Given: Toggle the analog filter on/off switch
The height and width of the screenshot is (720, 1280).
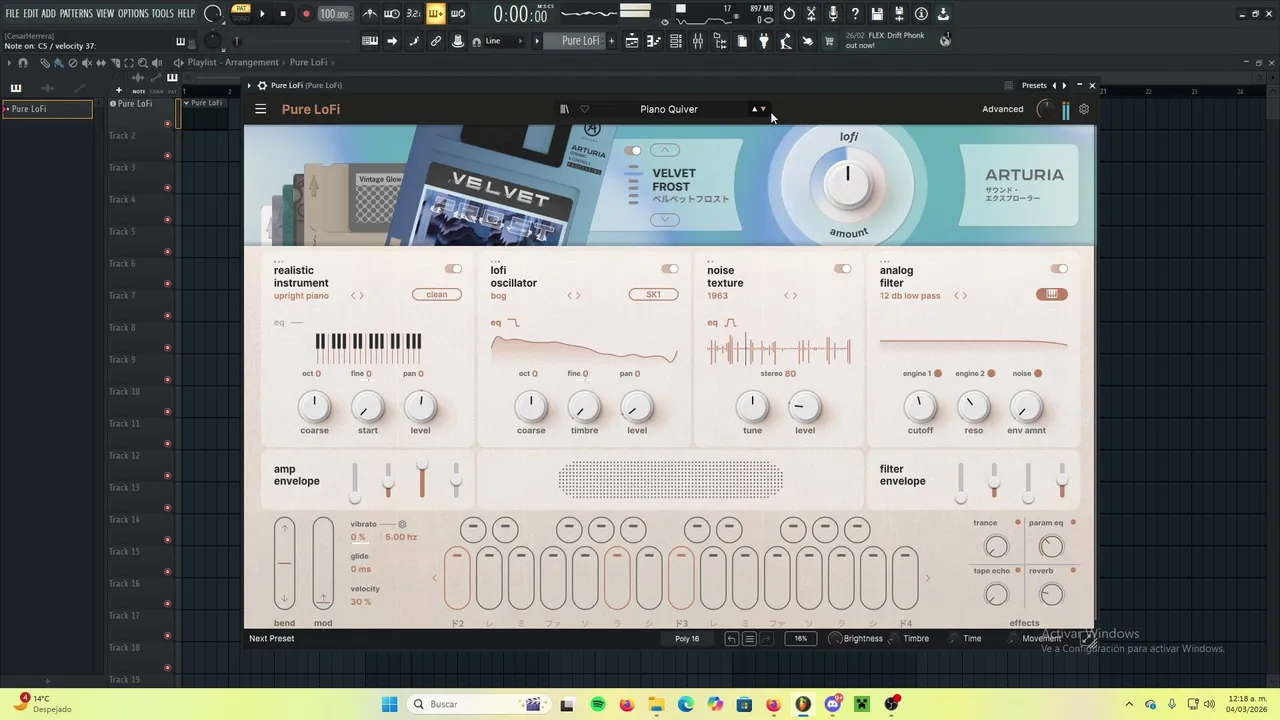Looking at the screenshot, I should click(1059, 269).
